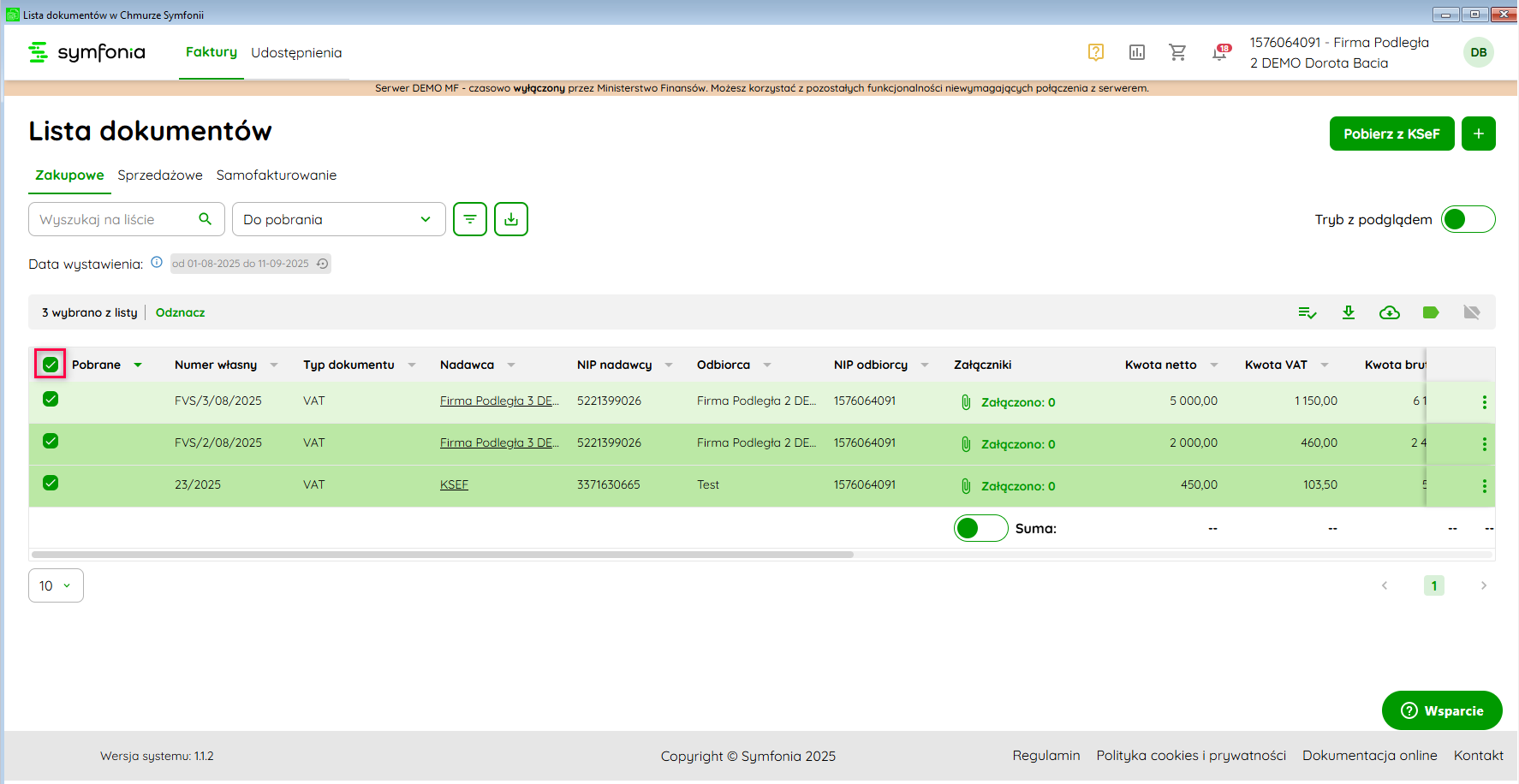Expand the Typ dokumentu column filter arrow
This screenshot has height=784, width=1519.
[x=412, y=365]
